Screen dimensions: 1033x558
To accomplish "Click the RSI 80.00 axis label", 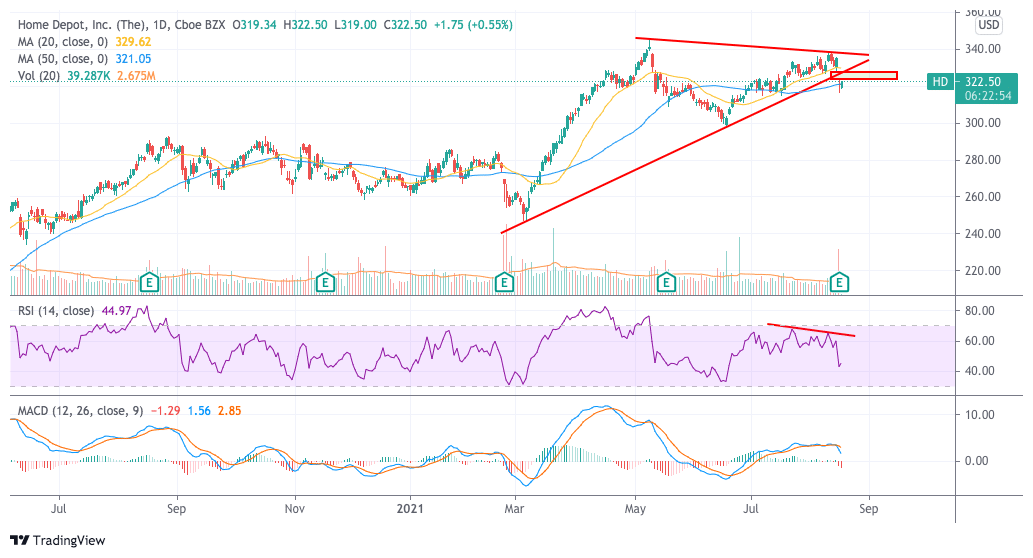I will [x=980, y=311].
